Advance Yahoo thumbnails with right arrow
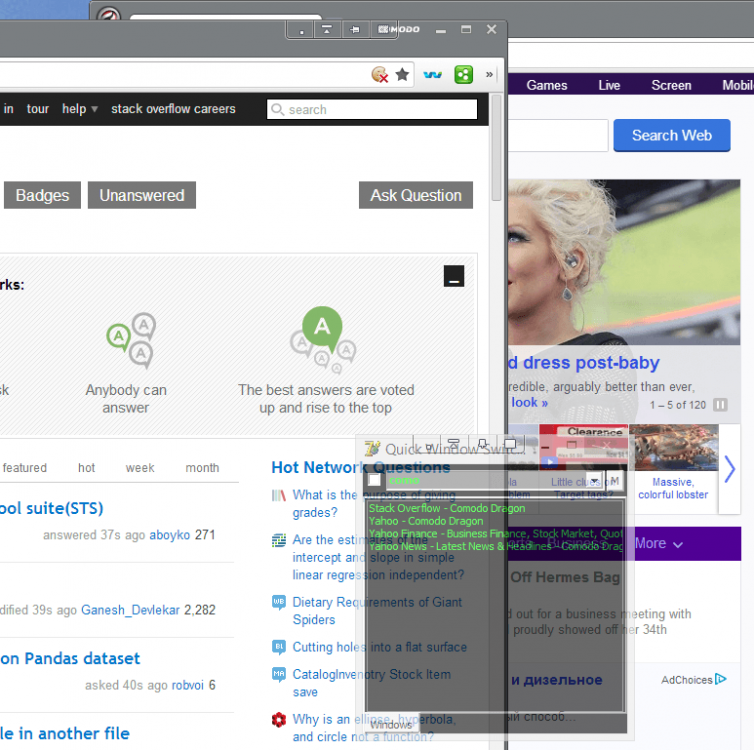754x750 pixels. point(729,469)
